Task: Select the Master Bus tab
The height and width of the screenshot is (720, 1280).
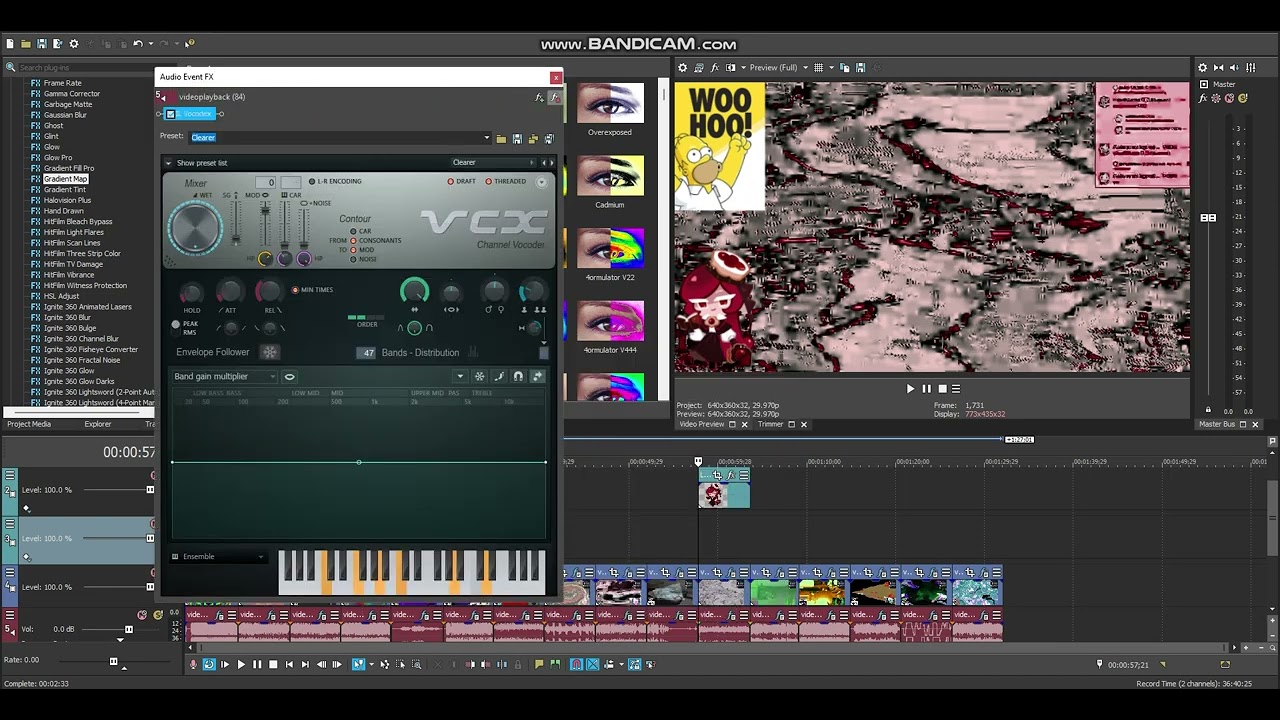Action: 1217,424
